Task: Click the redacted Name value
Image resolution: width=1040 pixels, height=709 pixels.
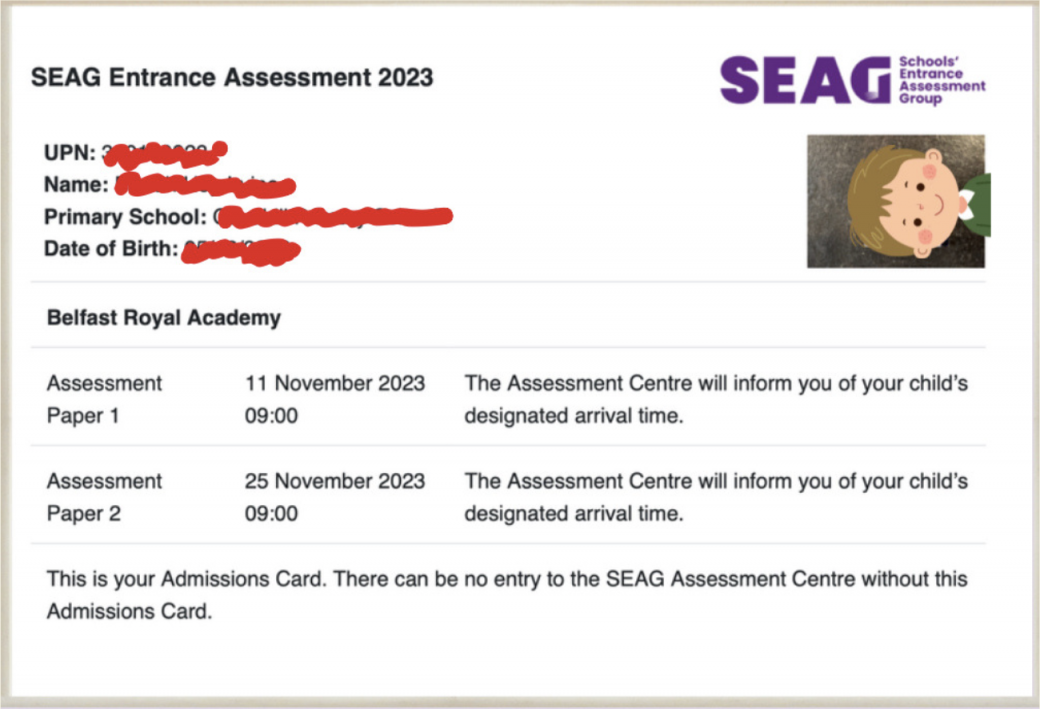Action: tap(206, 186)
